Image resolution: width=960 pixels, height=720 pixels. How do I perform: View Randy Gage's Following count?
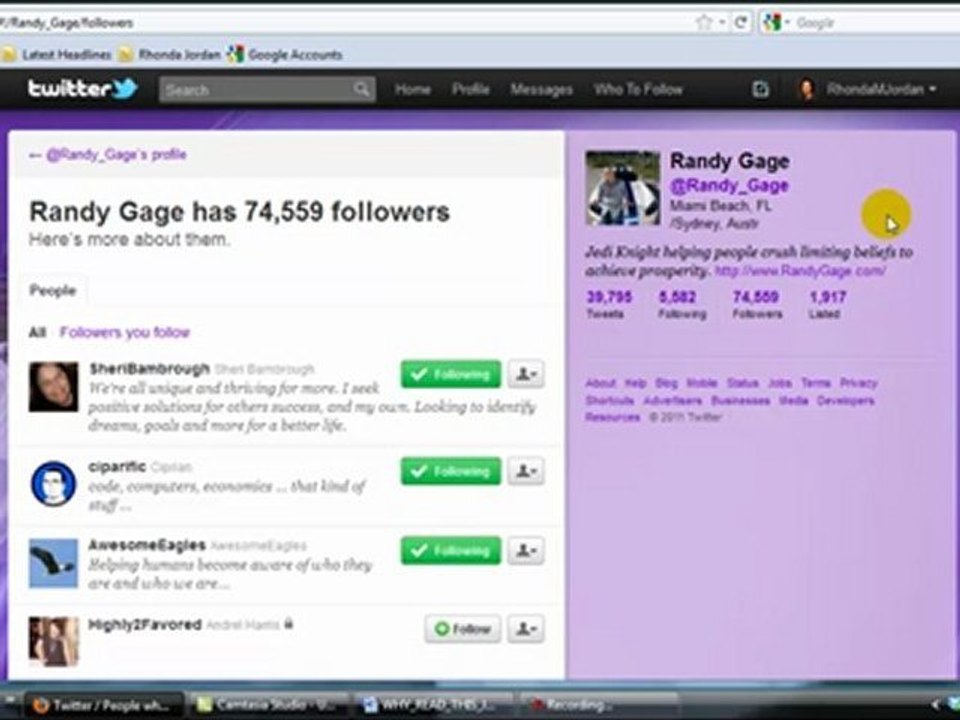pos(682,304)
